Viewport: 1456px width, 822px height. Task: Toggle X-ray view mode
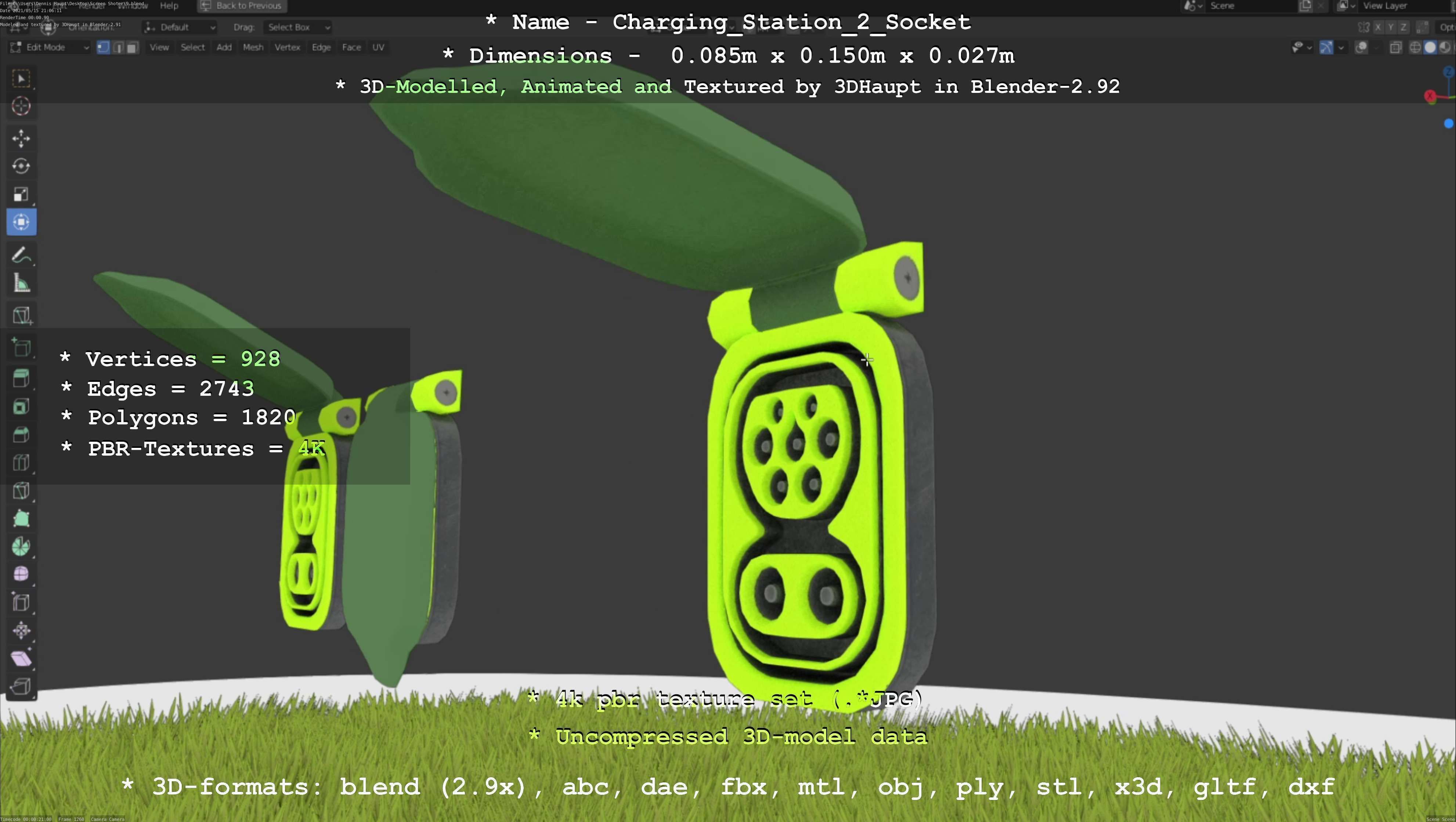1395,47
